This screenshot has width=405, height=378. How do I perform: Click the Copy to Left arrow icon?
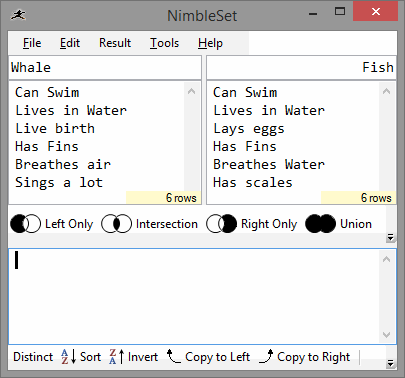click(x=174, y=356)
